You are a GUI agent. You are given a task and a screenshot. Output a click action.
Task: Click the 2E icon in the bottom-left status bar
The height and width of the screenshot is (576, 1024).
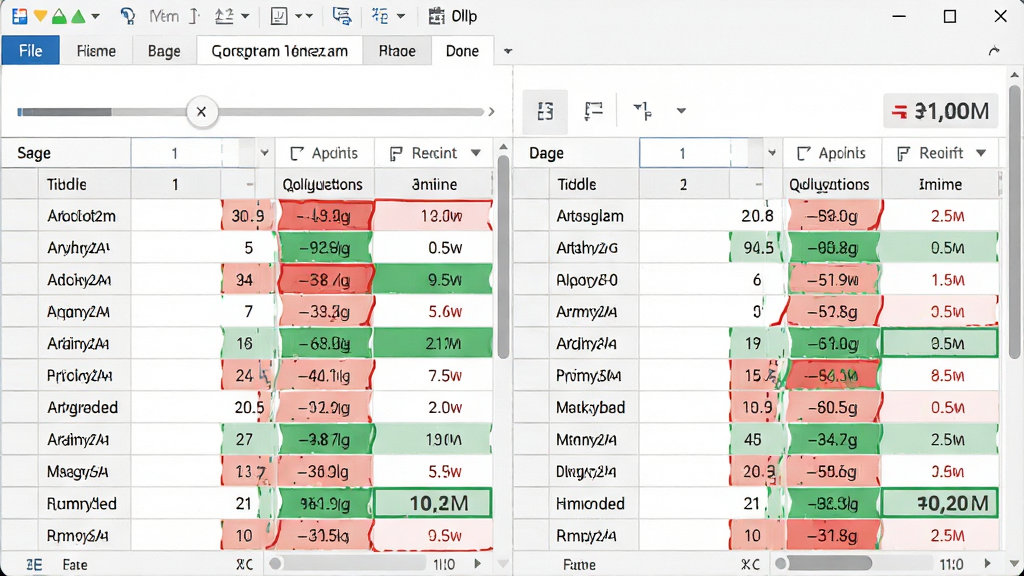tap(34, 565)
